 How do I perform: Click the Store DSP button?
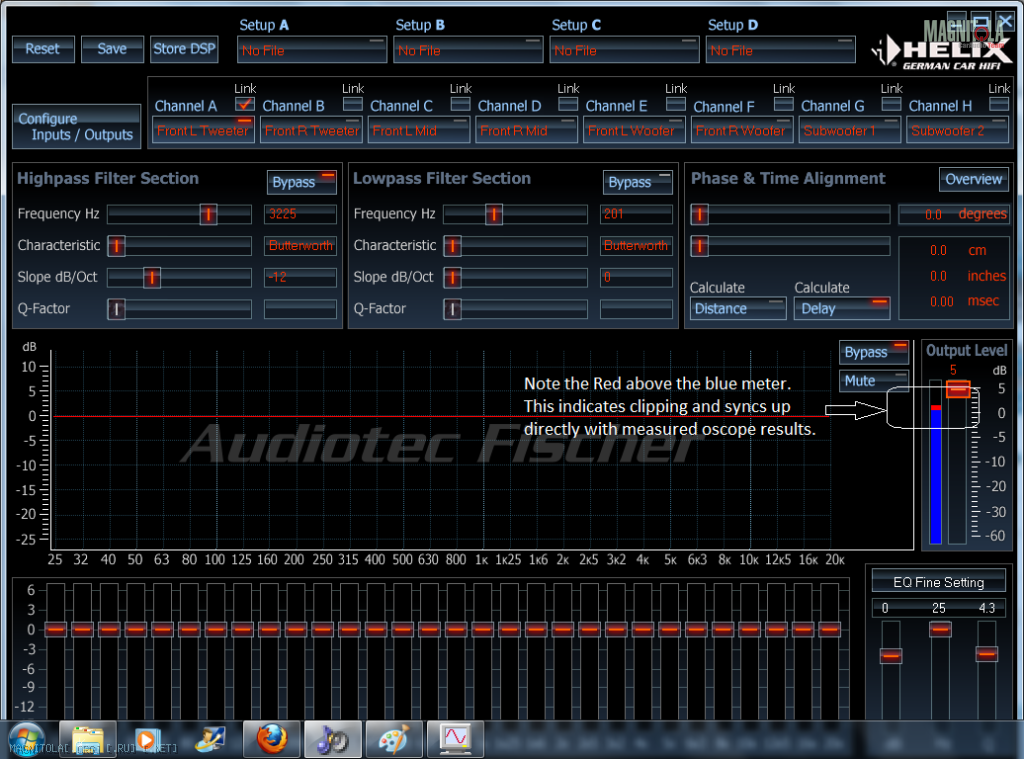(x=184, y=49)
